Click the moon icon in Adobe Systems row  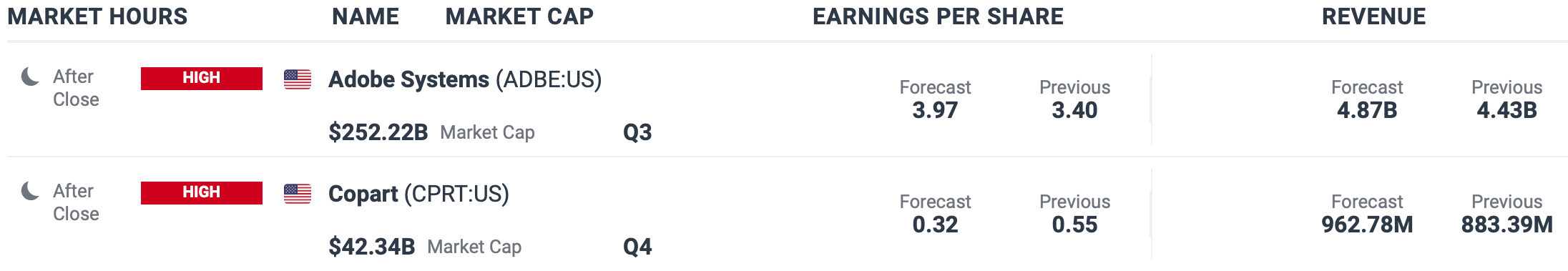pos(30,77)
